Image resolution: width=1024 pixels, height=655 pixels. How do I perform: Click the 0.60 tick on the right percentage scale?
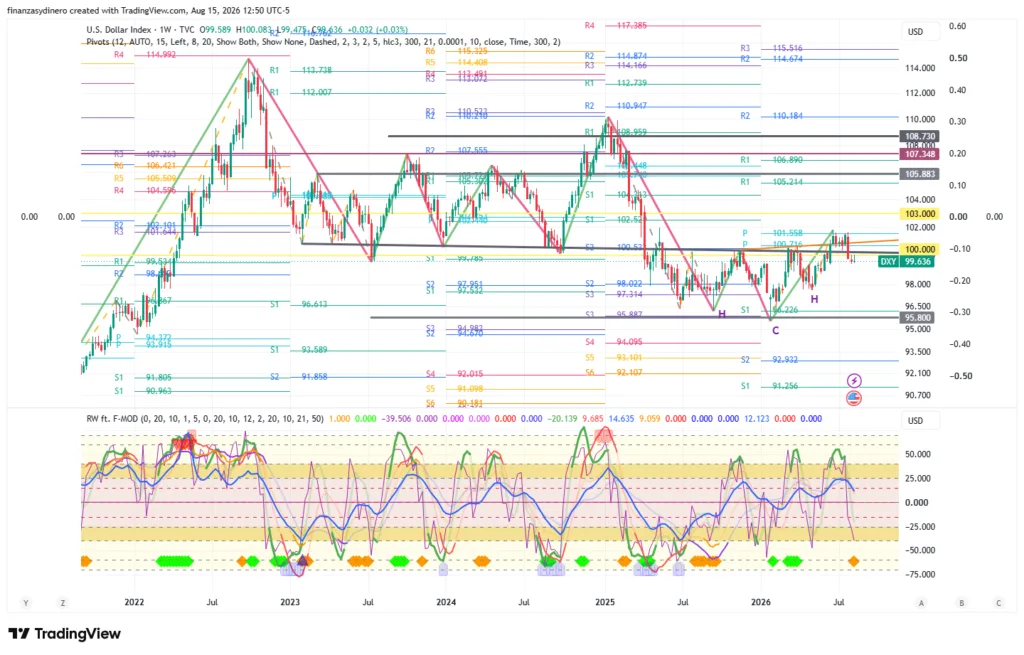958,26
